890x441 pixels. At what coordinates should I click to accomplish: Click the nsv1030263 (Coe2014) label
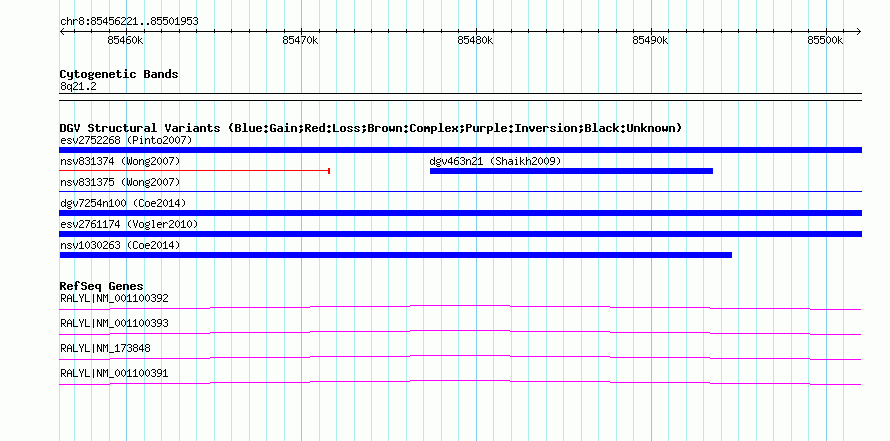click(x=120, y=245)
